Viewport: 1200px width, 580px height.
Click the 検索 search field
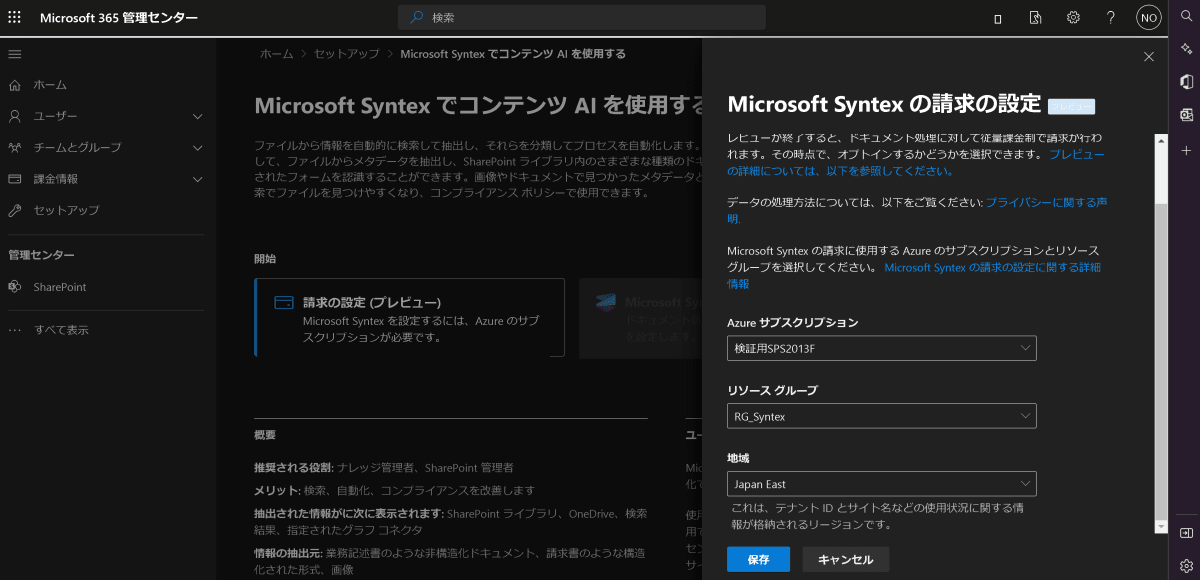pyautogui.click(x=582, y=18)
